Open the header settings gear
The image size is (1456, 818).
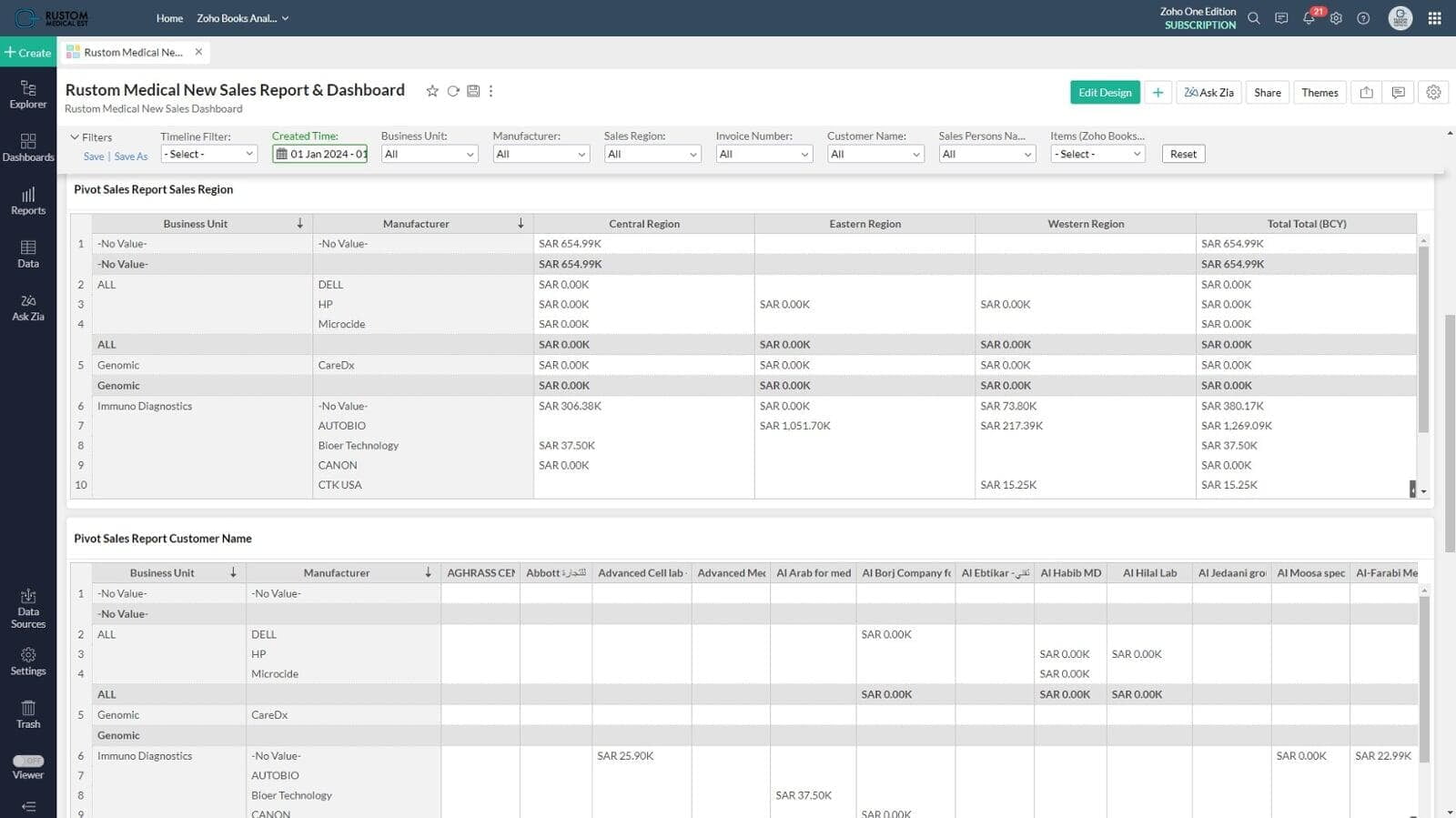pos(1336,18)
